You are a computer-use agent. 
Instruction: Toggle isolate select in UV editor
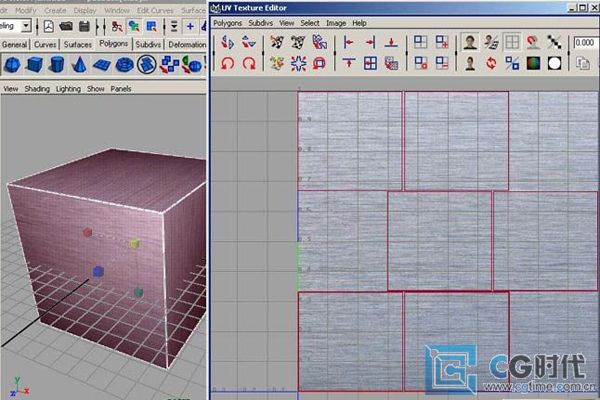(420, 42)
